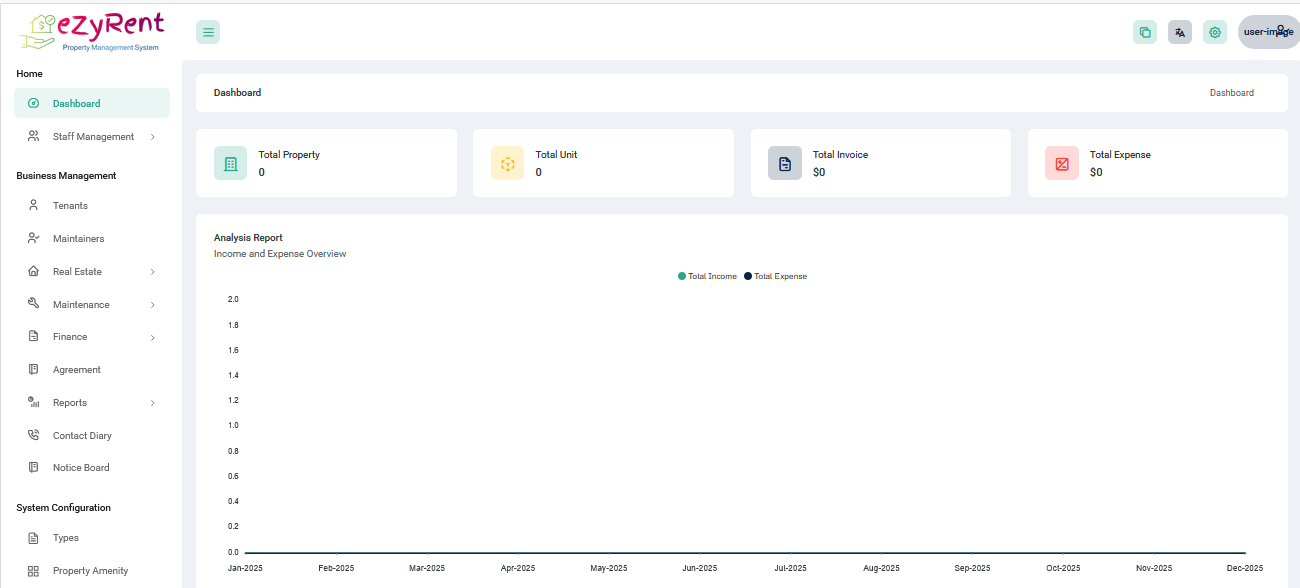Click the Dashboard breadcrumb link

pyautogui.click(x=1231, y=93)
